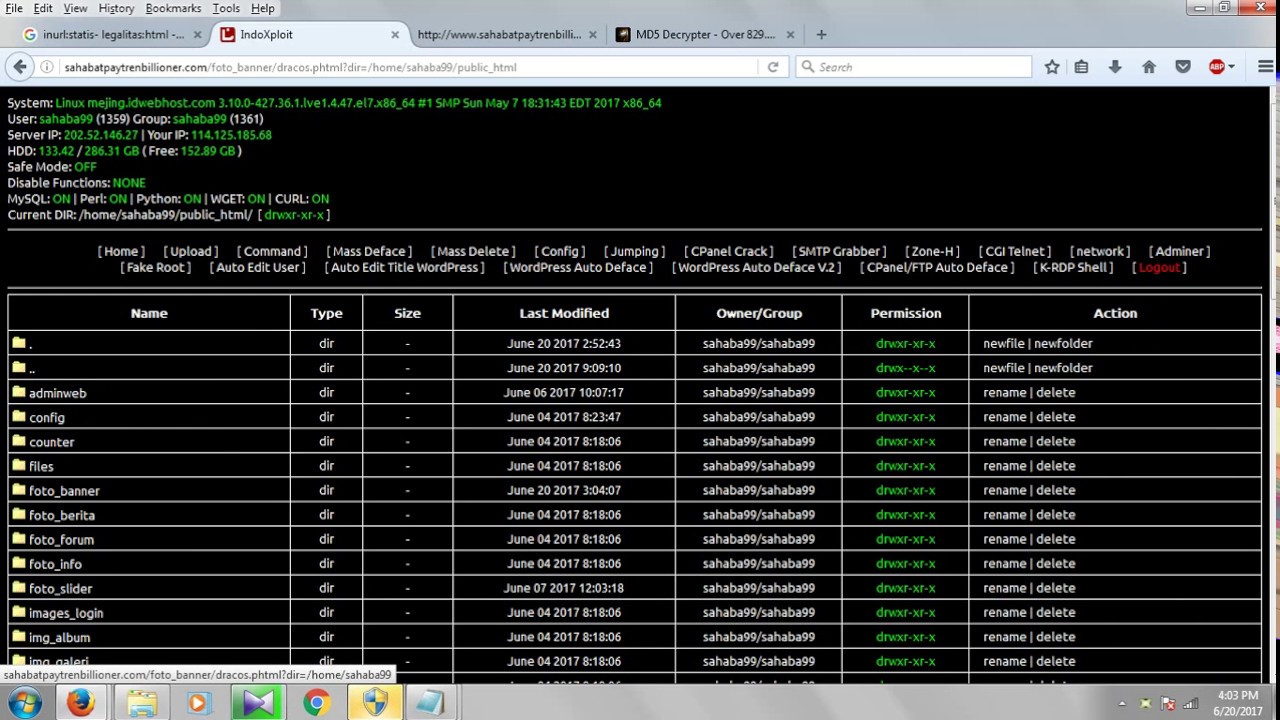
Task: Open the Tools menu
Action: click(226, 8)
